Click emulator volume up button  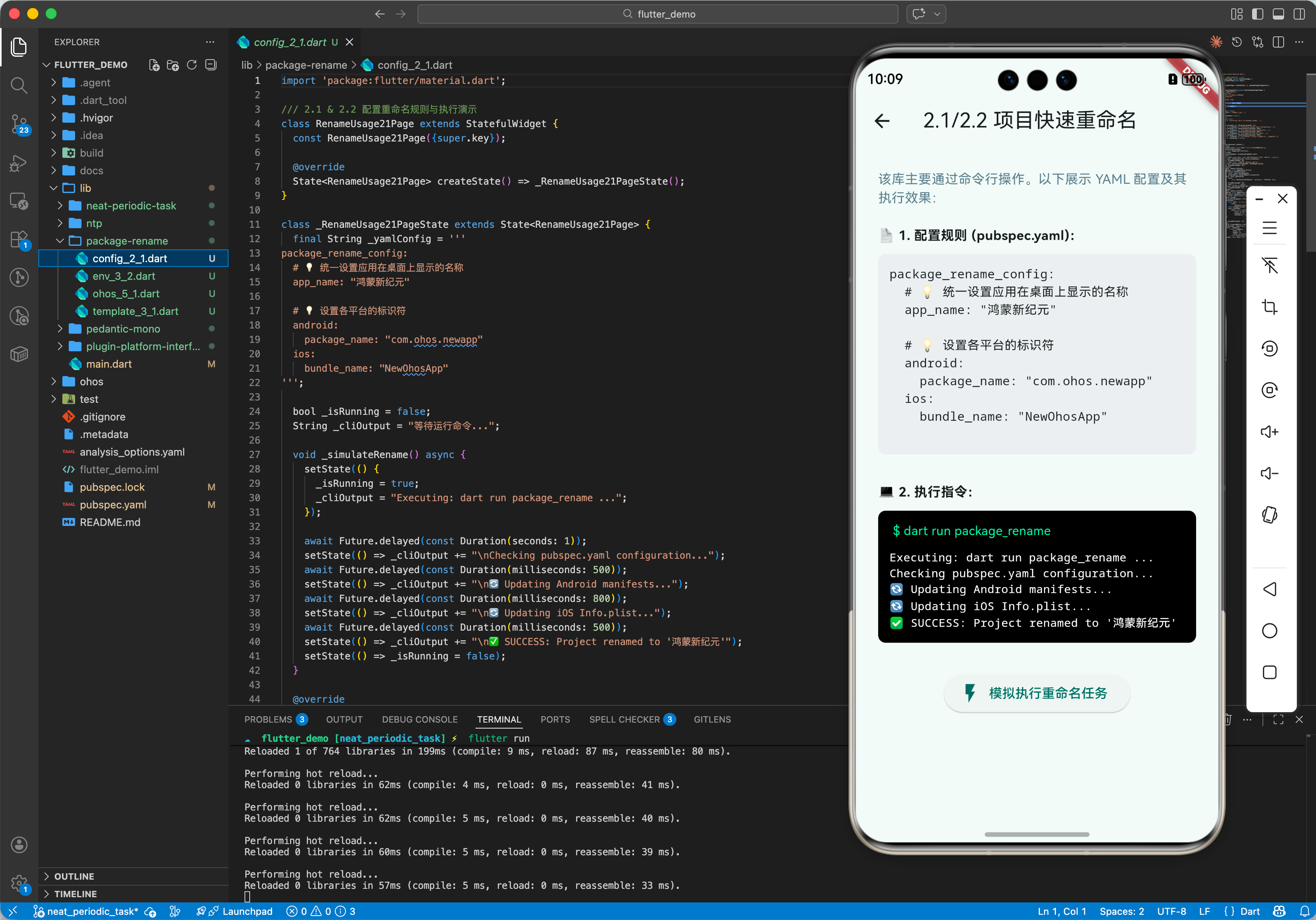pyautogui.click(x=1269, y=432)
